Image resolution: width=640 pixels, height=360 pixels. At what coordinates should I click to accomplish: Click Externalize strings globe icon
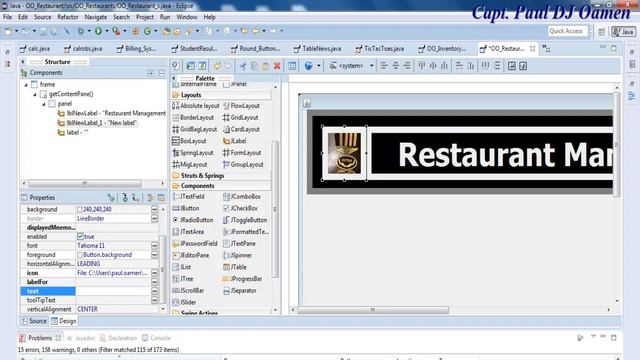click(309, 66)
